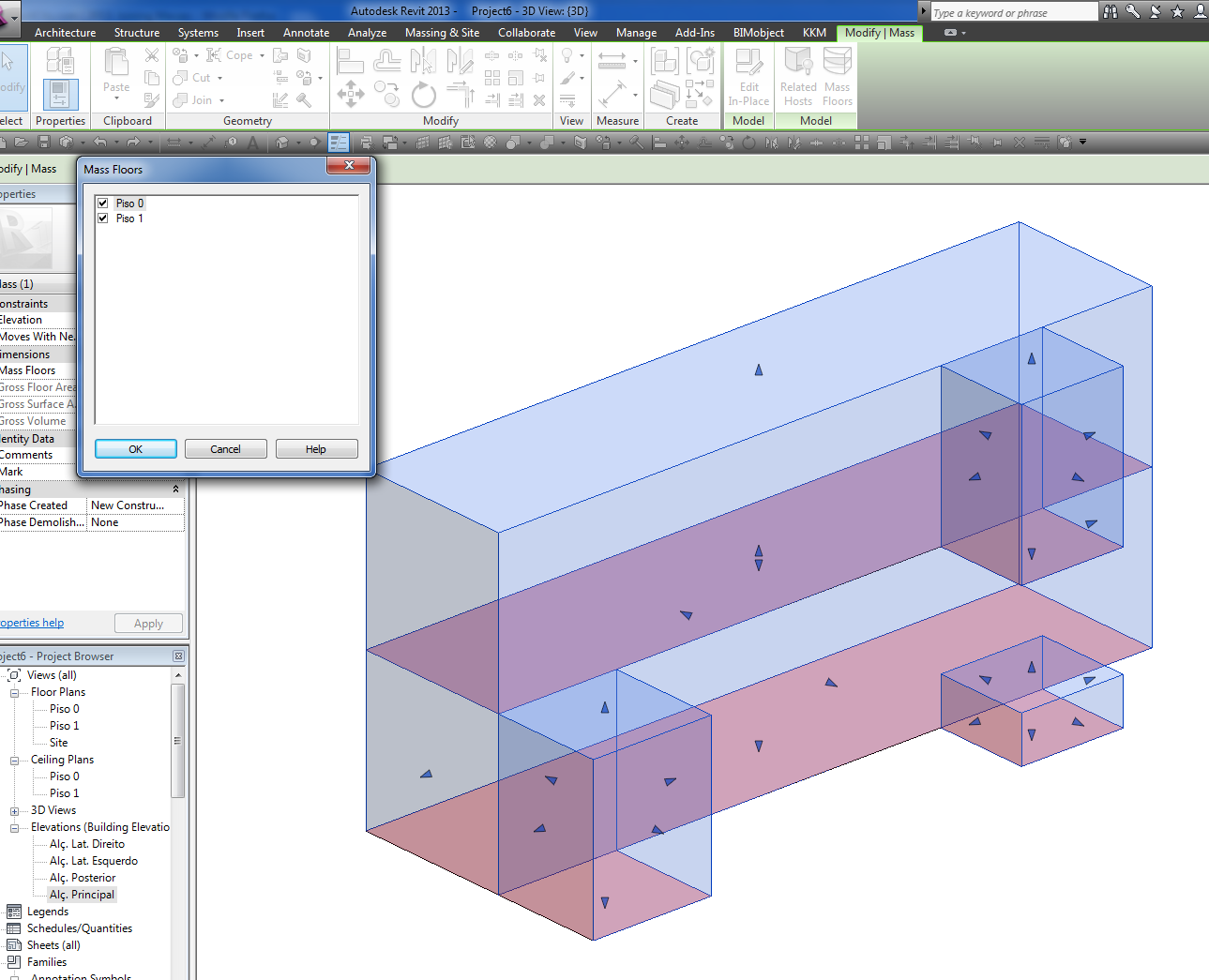Viewport: 1209px width, 980px height.
Task: Collapse the Floor Plans tree node
Action: coord(15,693)
